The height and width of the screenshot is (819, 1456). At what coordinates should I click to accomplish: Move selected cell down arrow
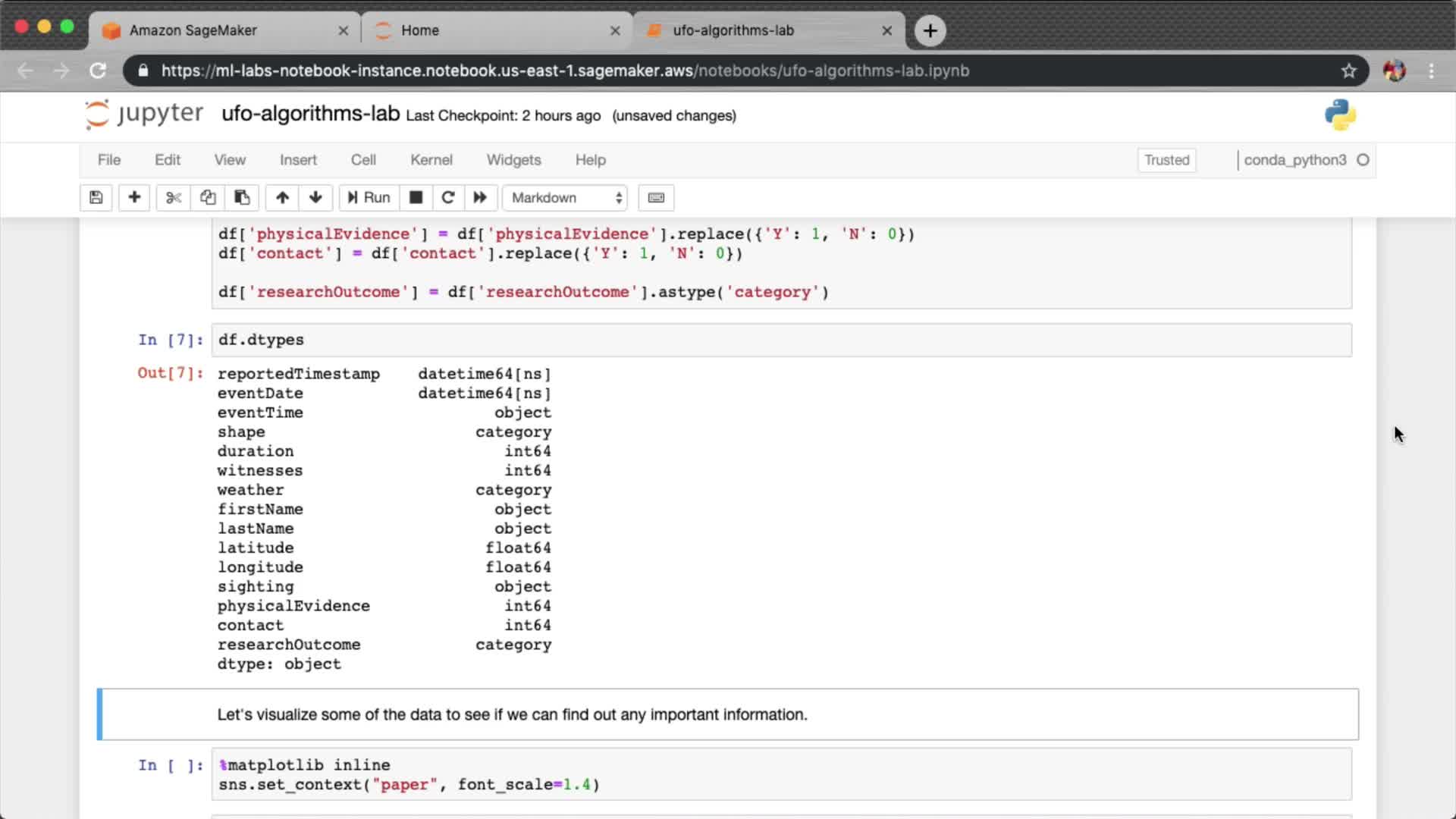[x=315, y=198]
